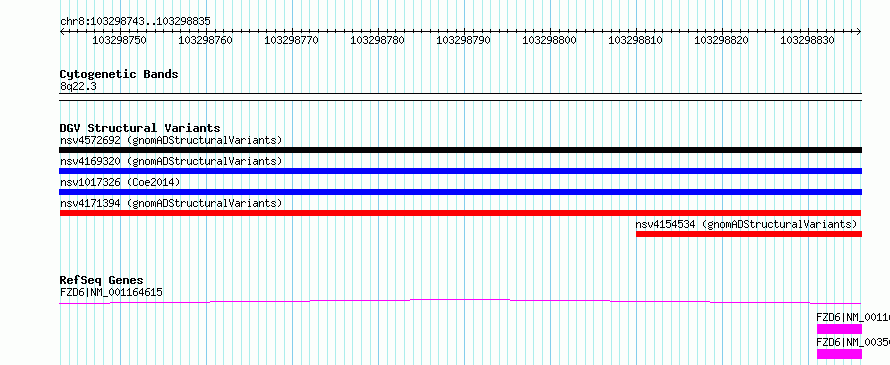890x365 pixels.
Task: Open the nsv1017326 (Coe2014) label
Action: click(x=120, y=182)
